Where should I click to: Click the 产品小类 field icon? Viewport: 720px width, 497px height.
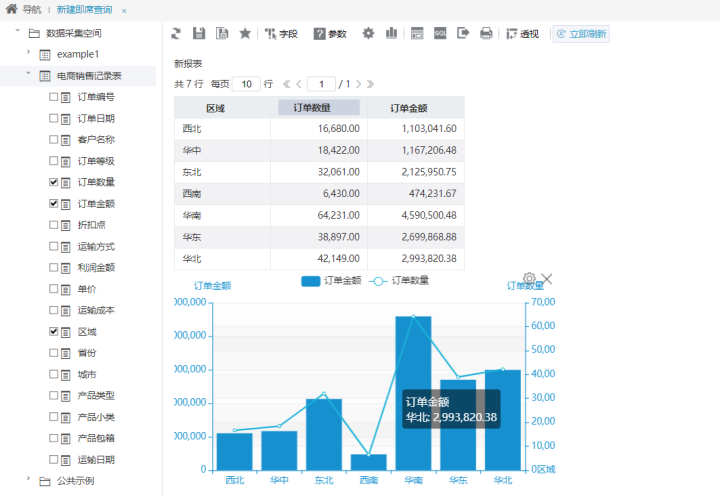(66, 417)
